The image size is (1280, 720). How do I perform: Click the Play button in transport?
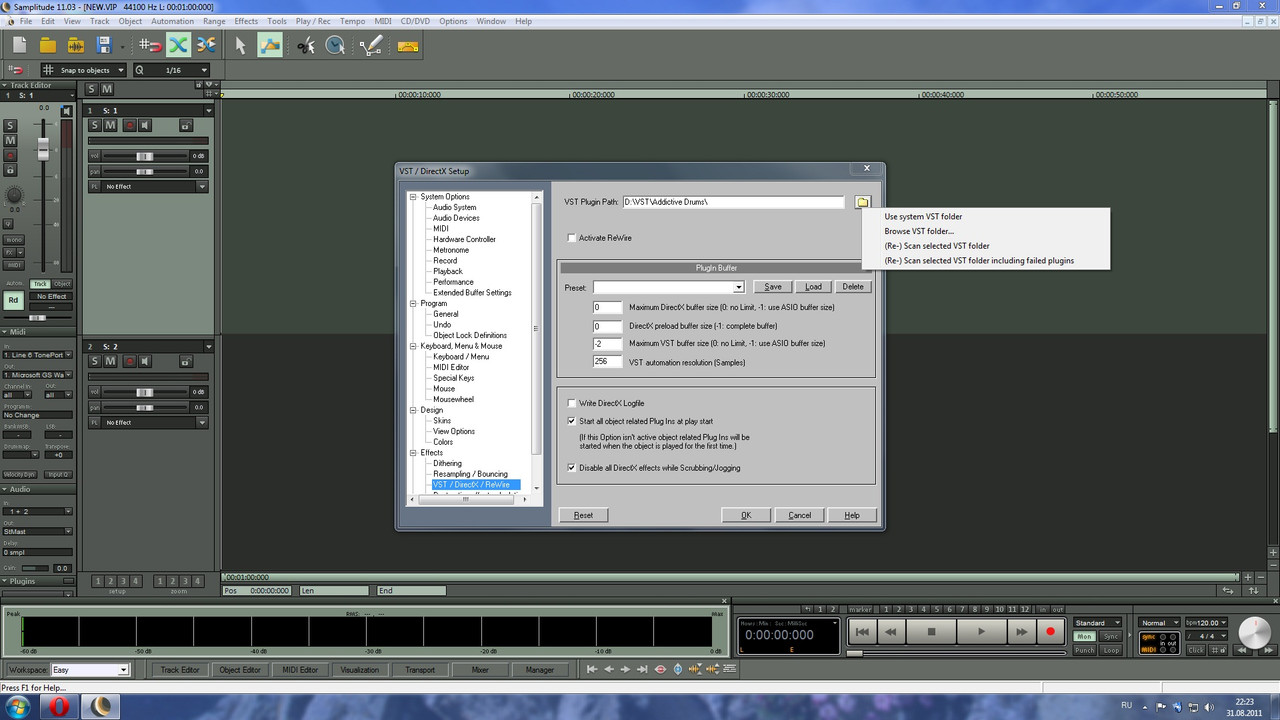point(981,632)
